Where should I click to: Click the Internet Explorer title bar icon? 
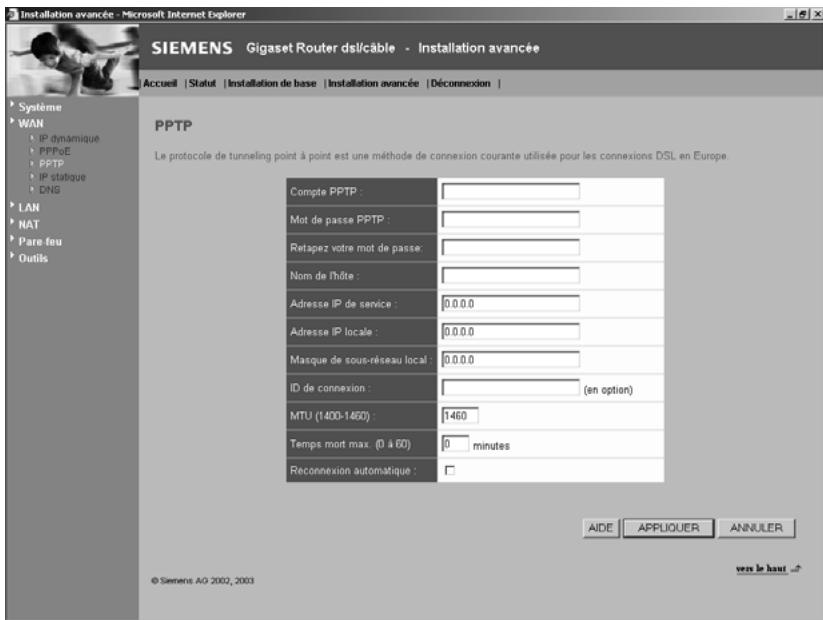coord(12,15)
